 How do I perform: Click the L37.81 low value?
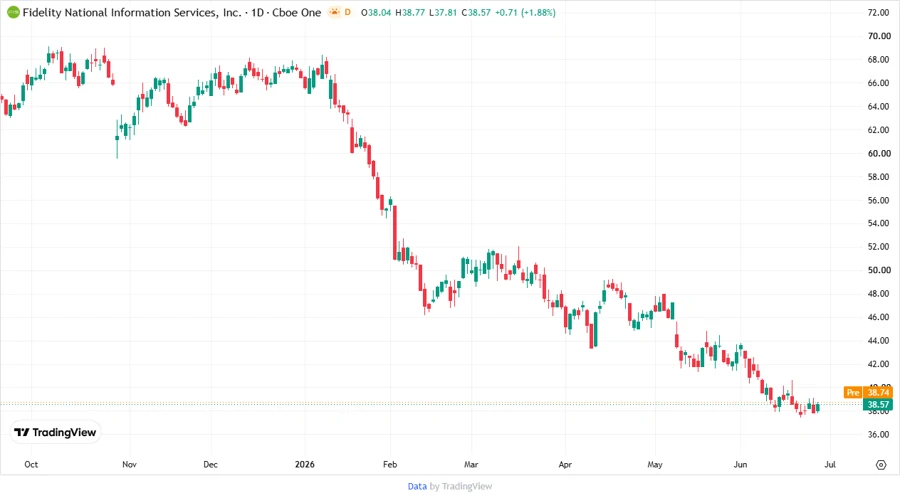click(x=443, y=13)
